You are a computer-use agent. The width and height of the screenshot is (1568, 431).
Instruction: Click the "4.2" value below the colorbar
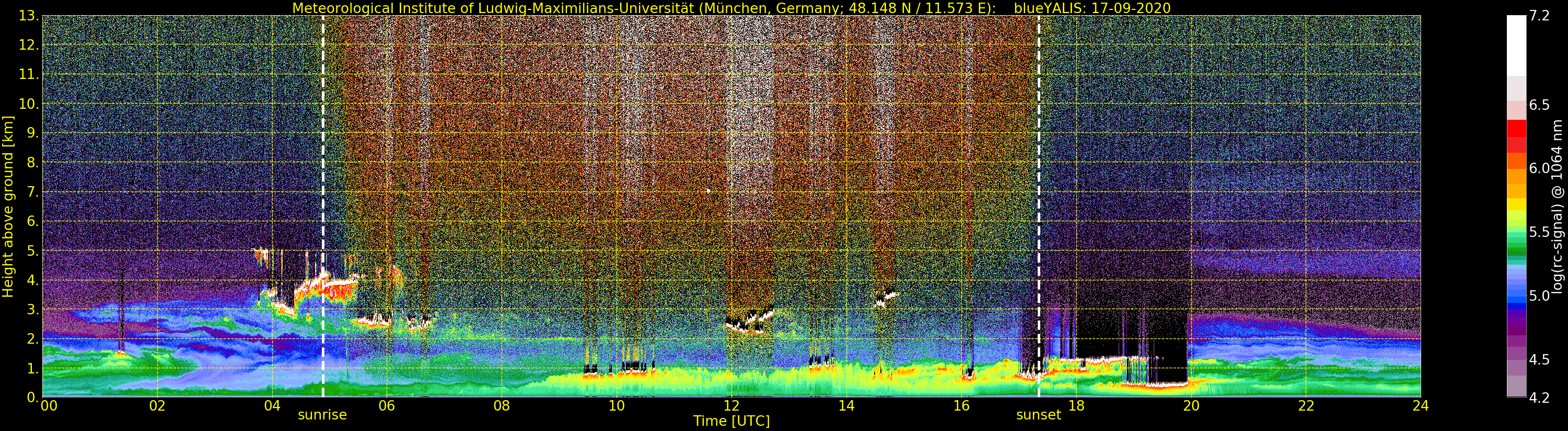(x=1539, y=398)
